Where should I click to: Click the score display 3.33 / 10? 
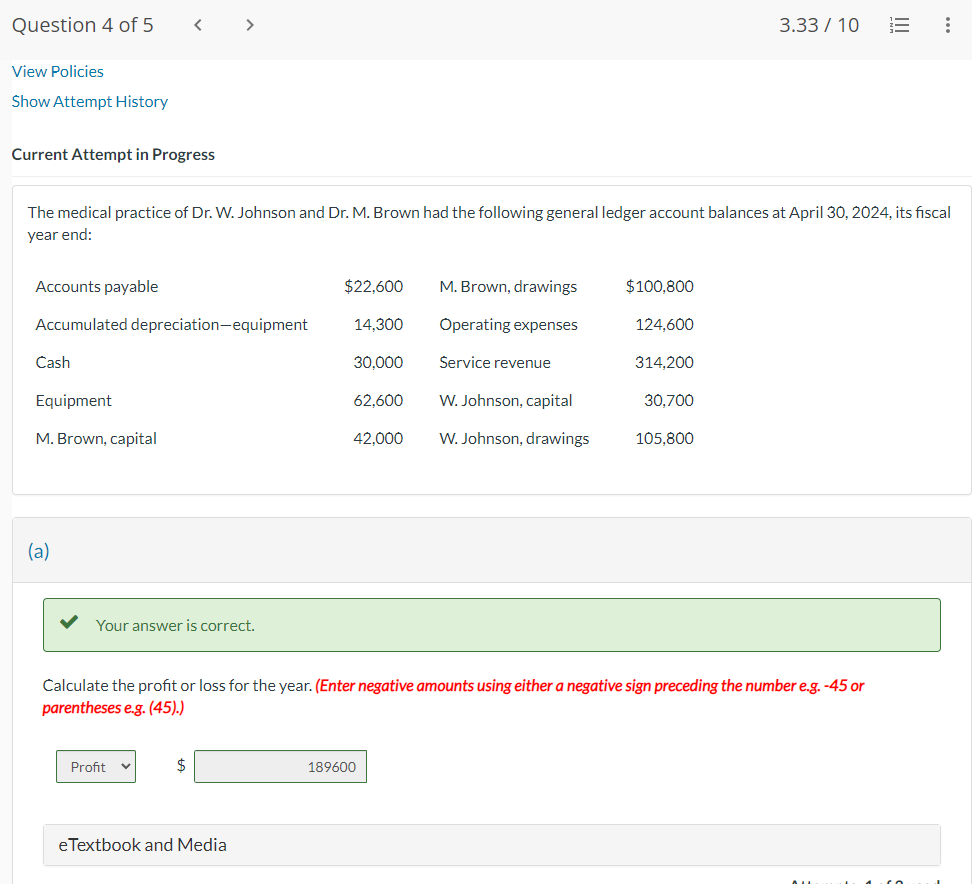819,25
